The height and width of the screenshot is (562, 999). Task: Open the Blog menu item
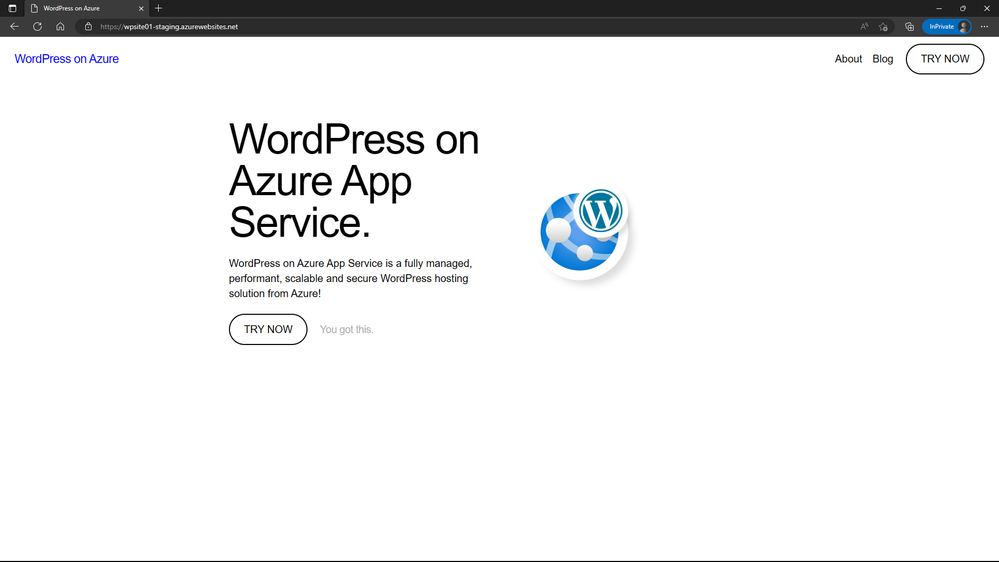[882, 59]
